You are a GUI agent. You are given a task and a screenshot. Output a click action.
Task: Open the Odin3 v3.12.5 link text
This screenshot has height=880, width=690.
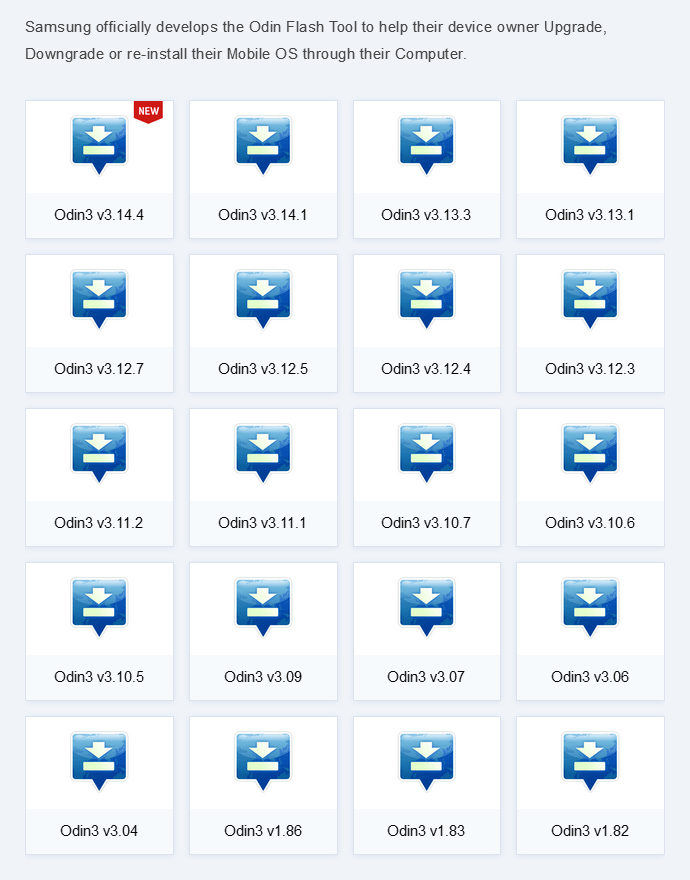pos(263,369)
